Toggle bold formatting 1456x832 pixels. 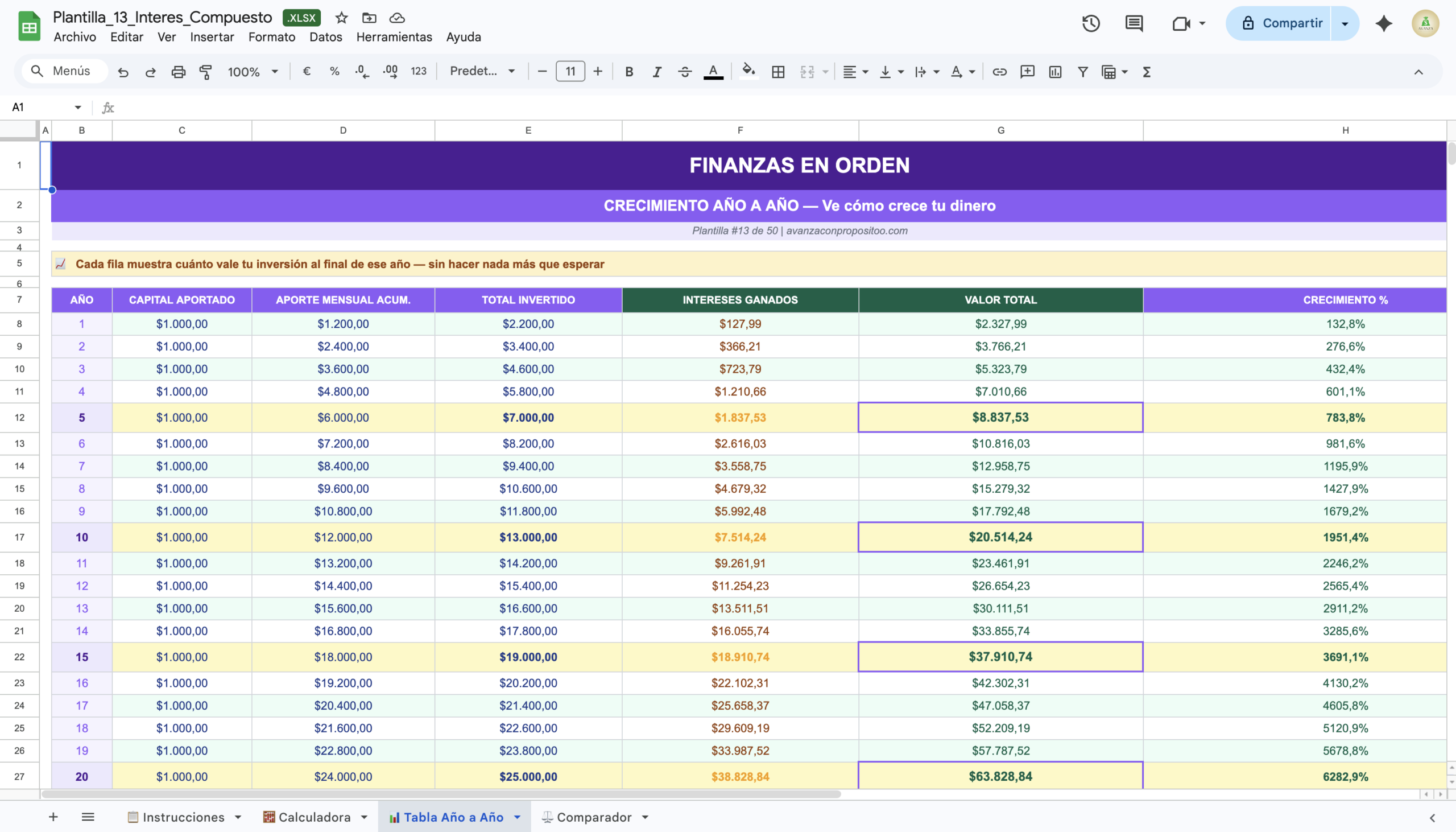point(628,72)
